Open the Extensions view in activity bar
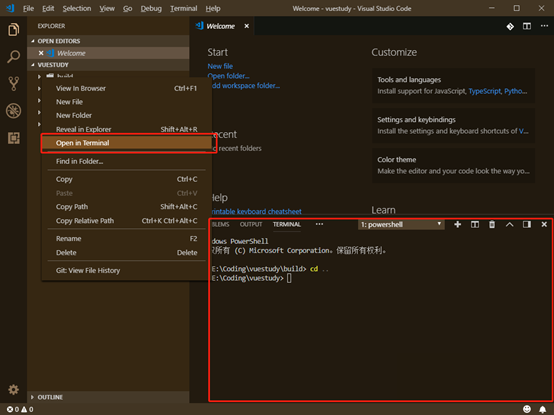Viewport: 554px width, 415px height. (13, 138)
